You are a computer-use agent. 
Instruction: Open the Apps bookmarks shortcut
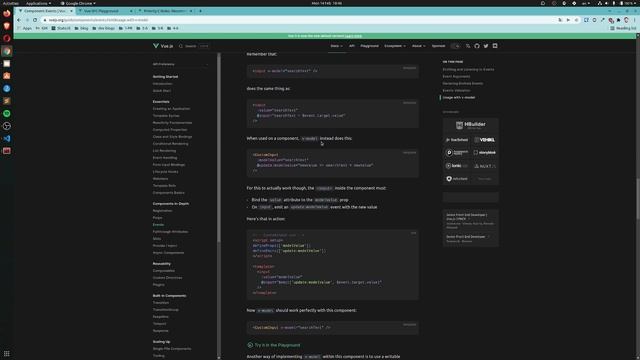pyautogui.click(x=24, y=28)
